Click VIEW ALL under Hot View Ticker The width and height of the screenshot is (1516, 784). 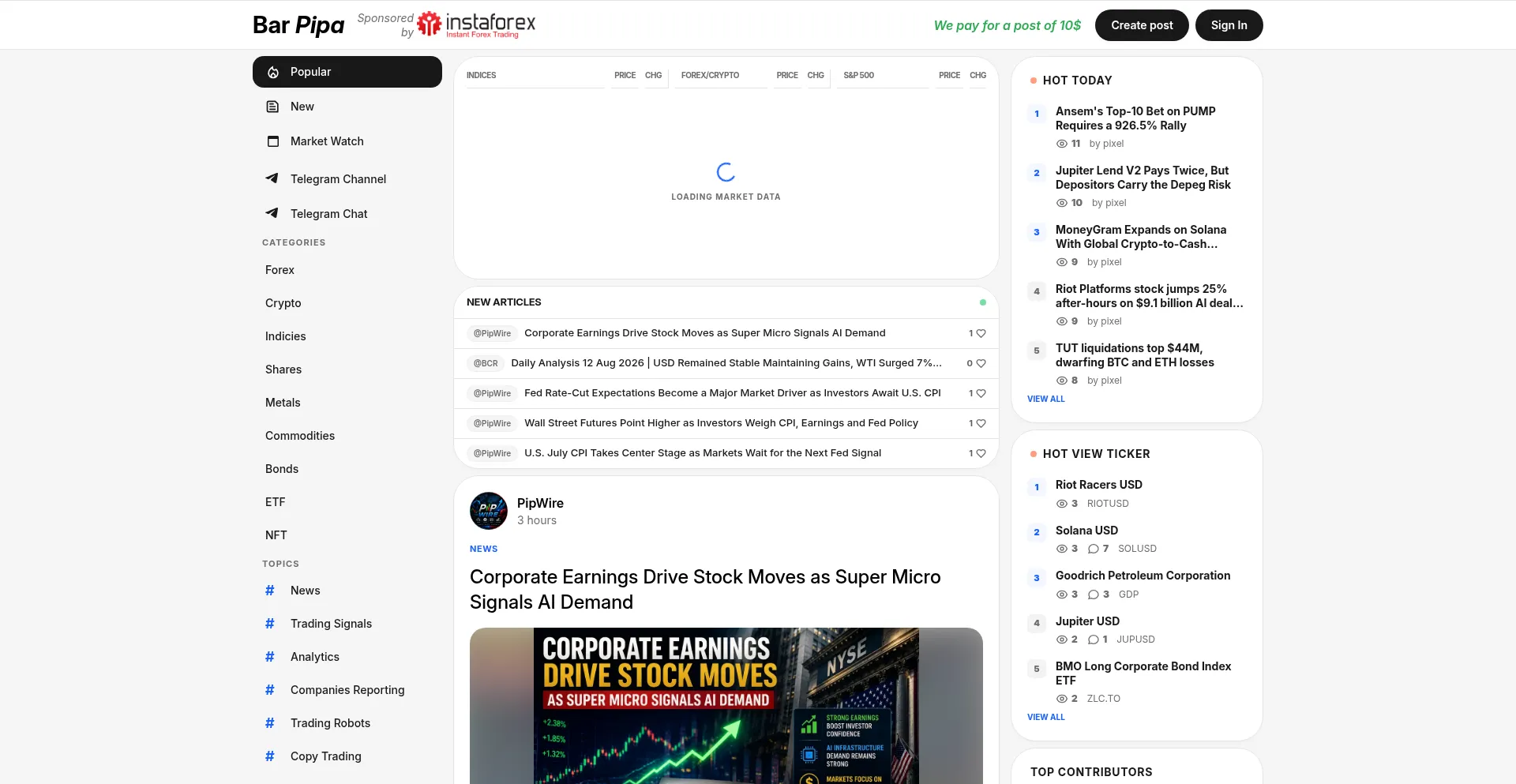pyautogui.click(x=1046, y=718)
